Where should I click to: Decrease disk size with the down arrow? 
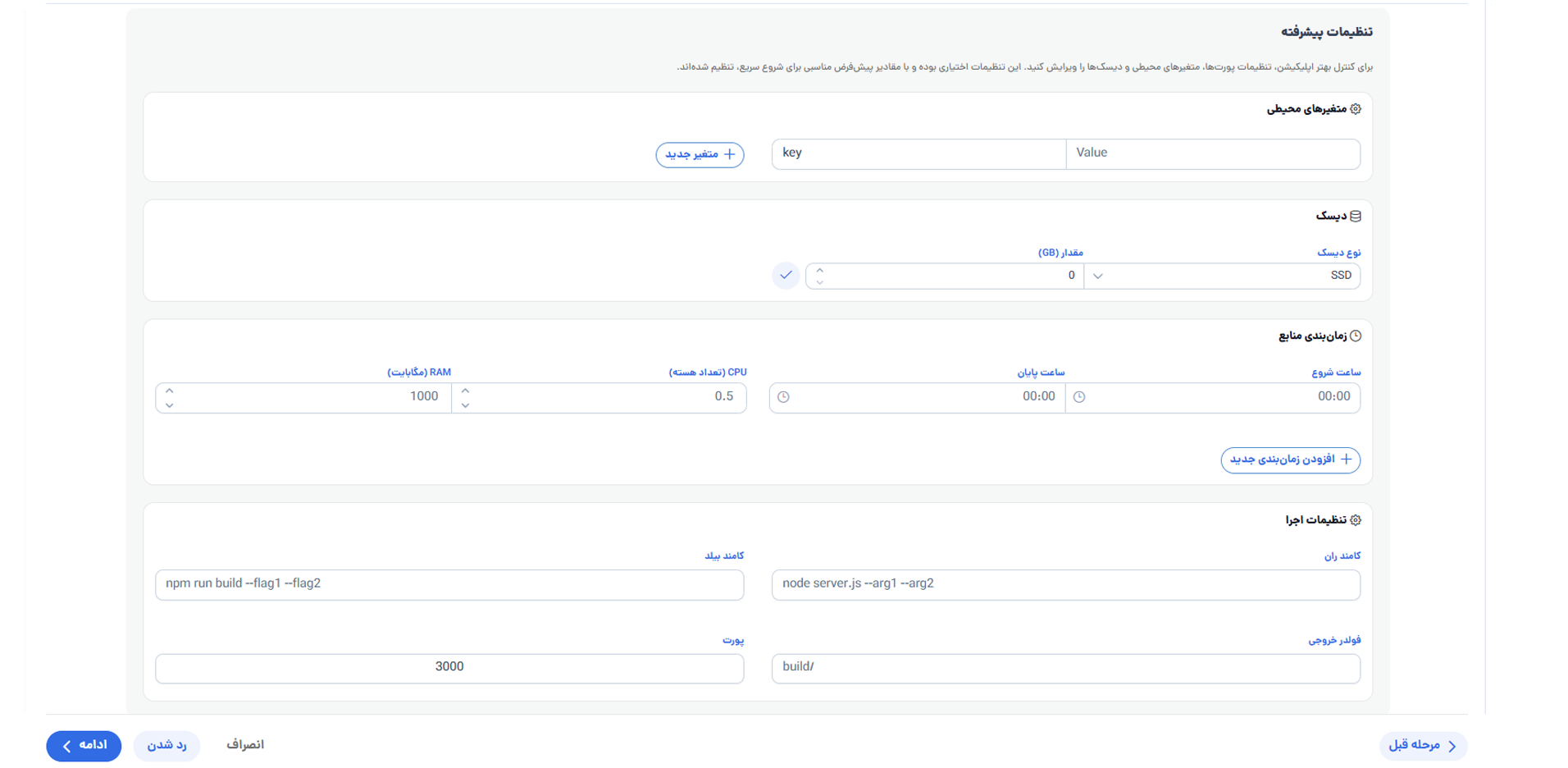point(819,282)
